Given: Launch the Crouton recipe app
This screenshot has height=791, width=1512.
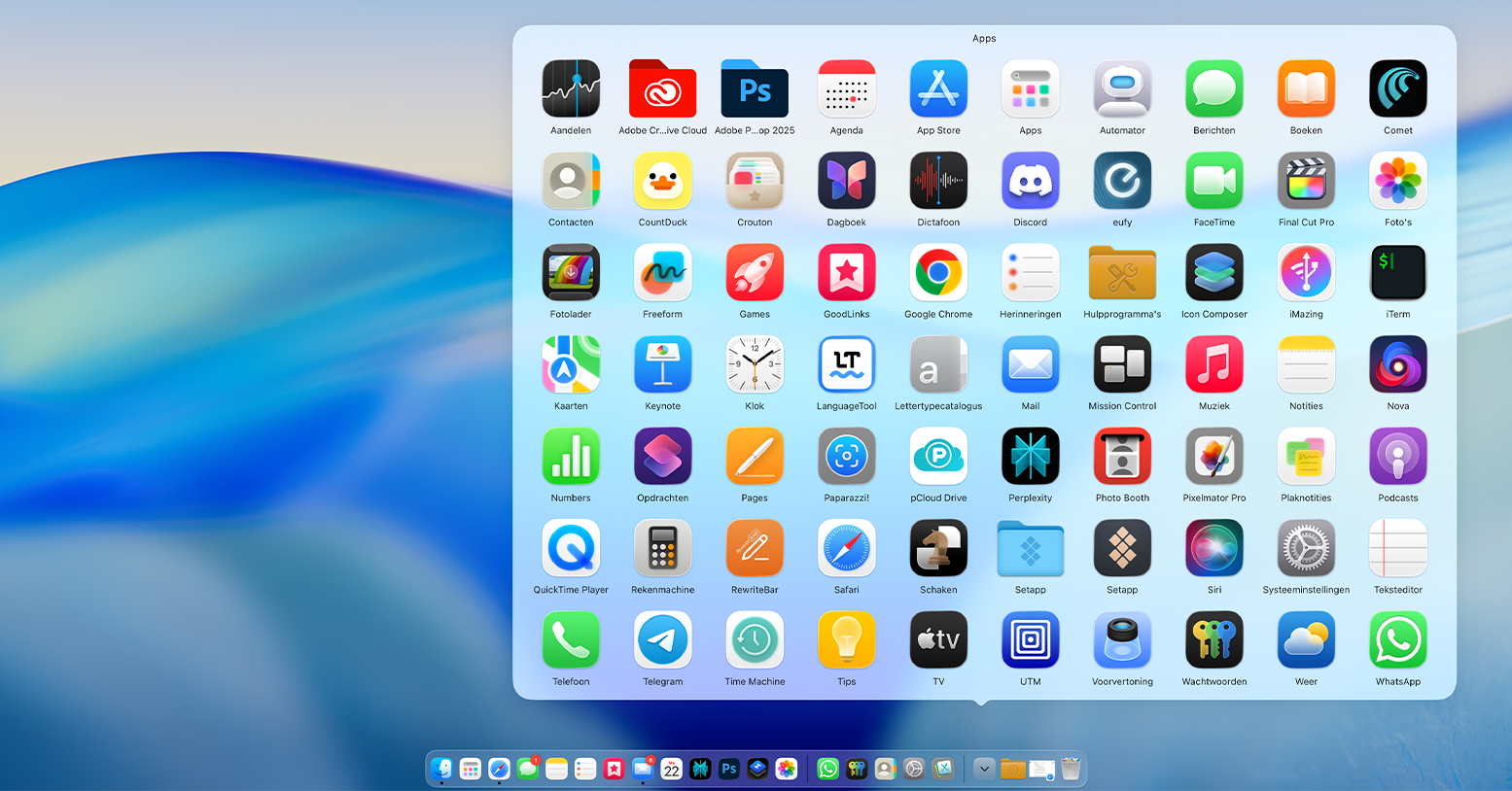Looking at the screenshot, I should [x=755, y=181].
